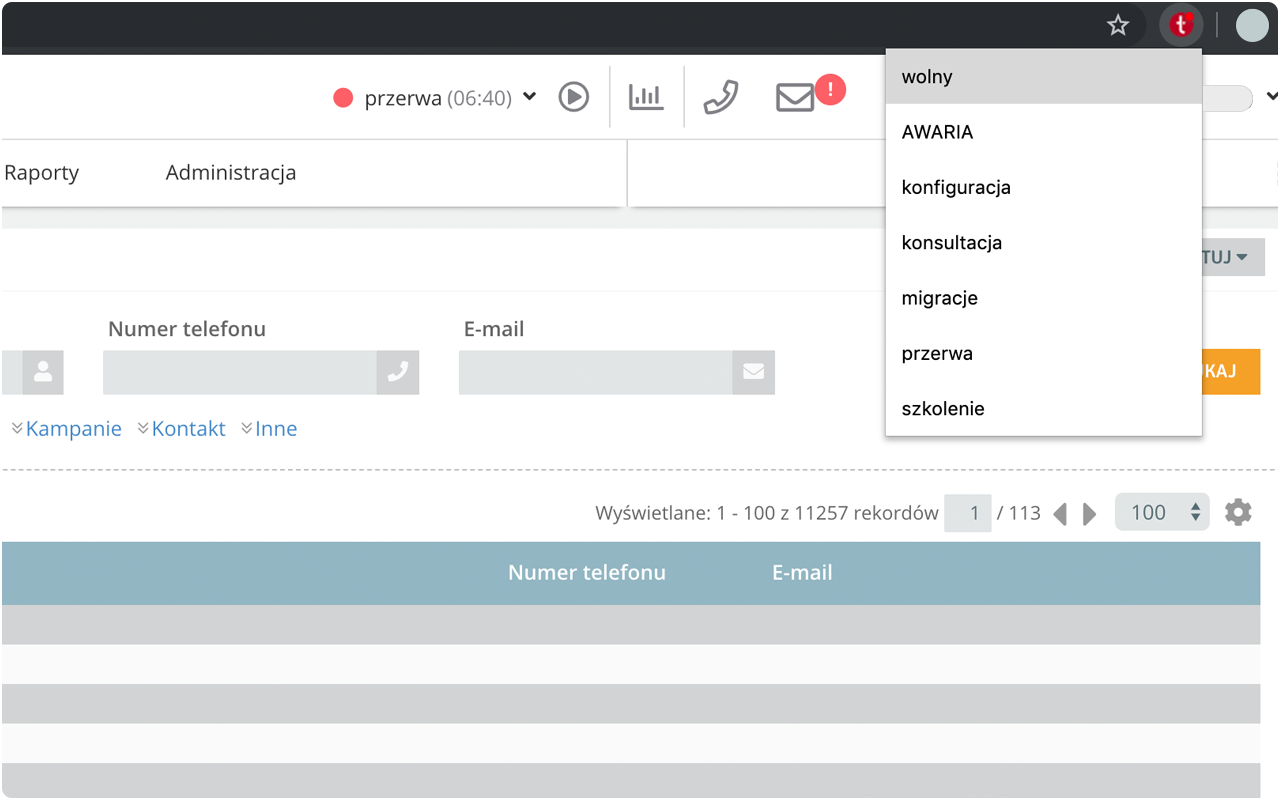The image size is (1280, 800).
Task: Go to previous page of records
Action: coord(1060,514)
